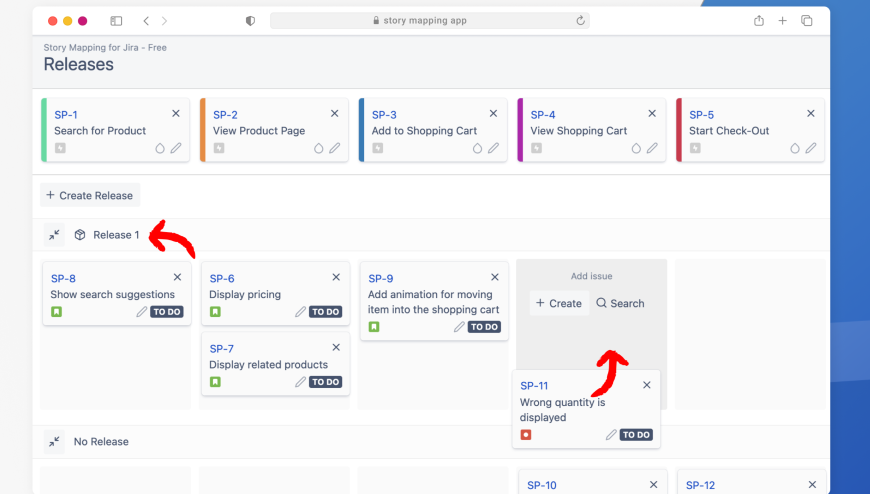870x494 pixels.
Task: Edit SP-5 Start Check-Out epic
Action: [811, 148]
